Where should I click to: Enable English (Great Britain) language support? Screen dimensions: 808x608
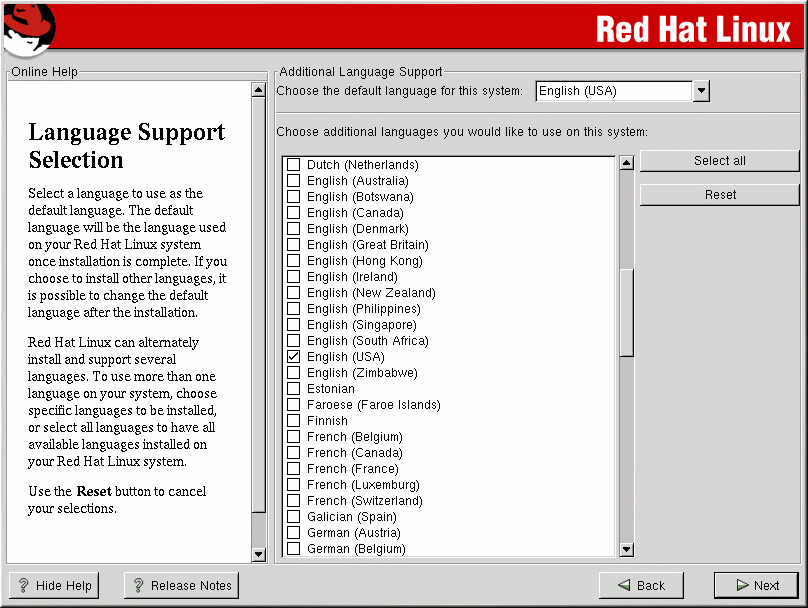pyautogui.click(x=294, y=245)
